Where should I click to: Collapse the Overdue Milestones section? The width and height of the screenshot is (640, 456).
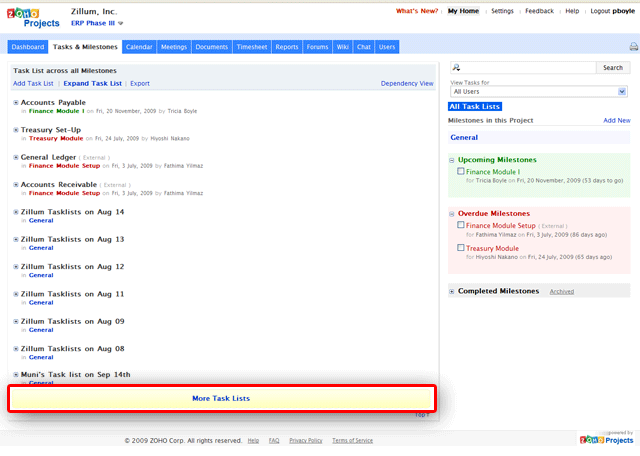[452, 214]
